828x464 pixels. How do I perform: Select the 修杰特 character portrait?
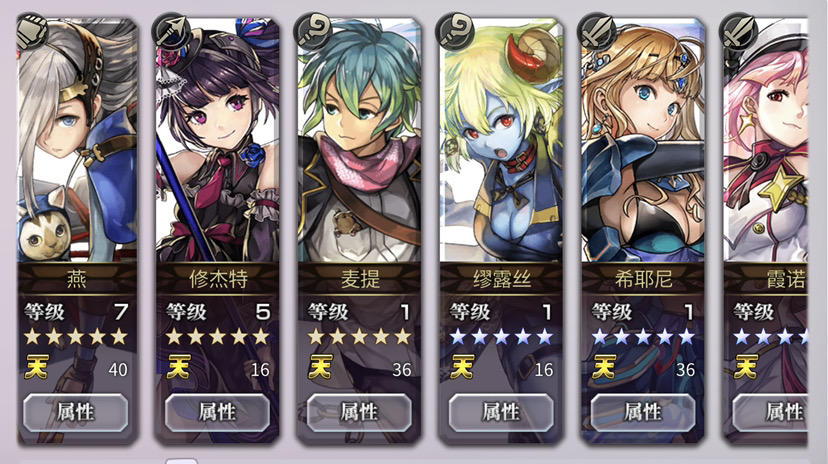click(x=218, y=140)
